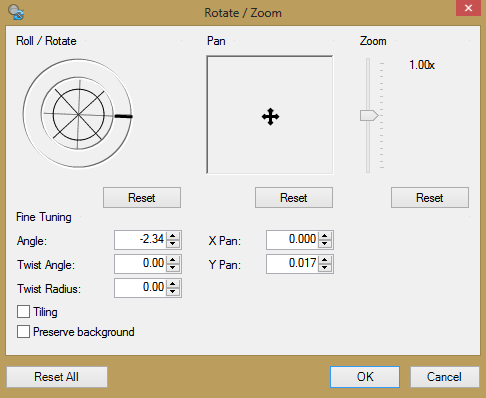Confirm with the OK button
This screenshot has width=486, height=398.
365,377
